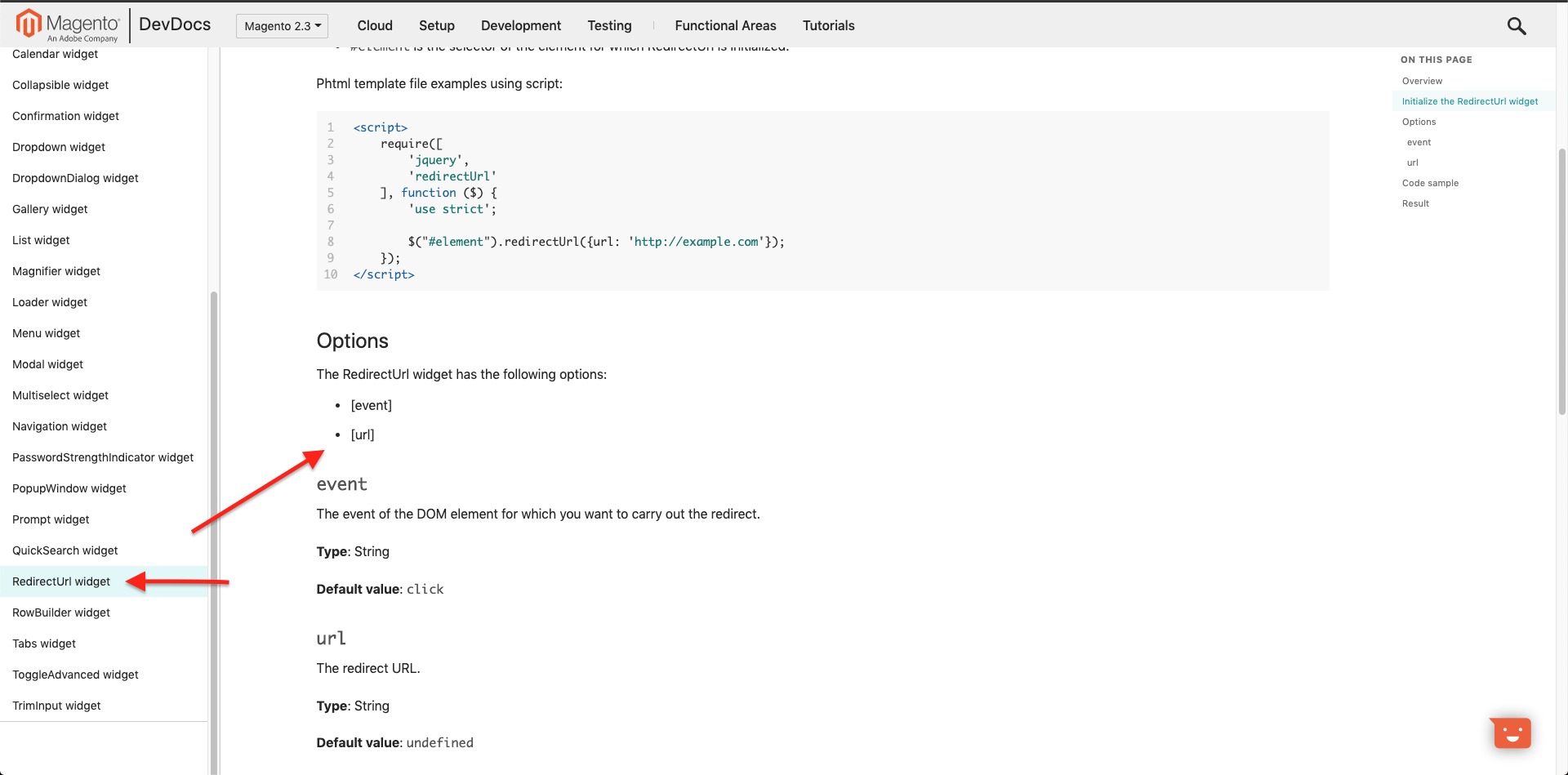The width and height of the screenshot is (1568, 775).
Task: Click the main page scrollbar
Action: 1561,282
